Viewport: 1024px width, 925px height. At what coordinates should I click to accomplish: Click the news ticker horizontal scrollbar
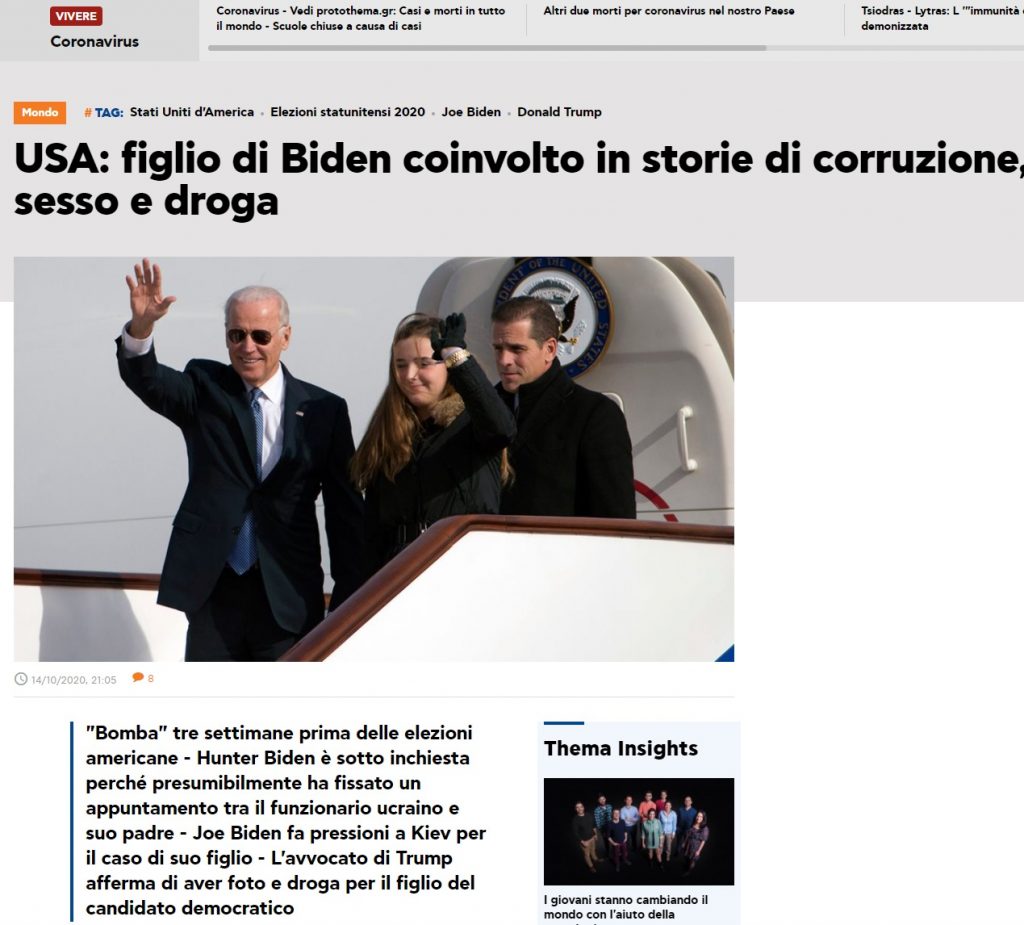click(487, 48)
